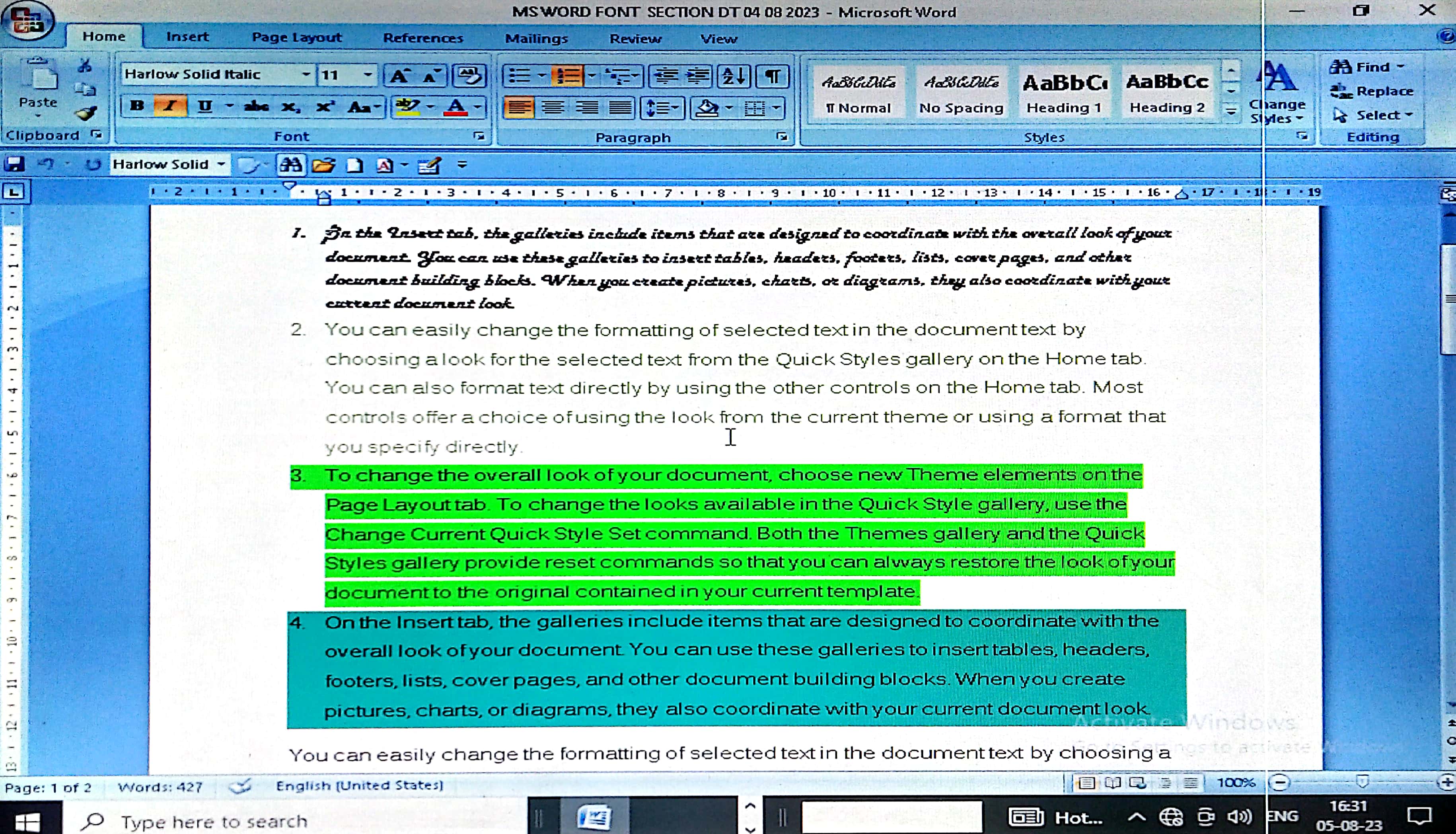The image size is (1456, 834).
Task: Toggle Italic formatting off
Action: [169, 107]
